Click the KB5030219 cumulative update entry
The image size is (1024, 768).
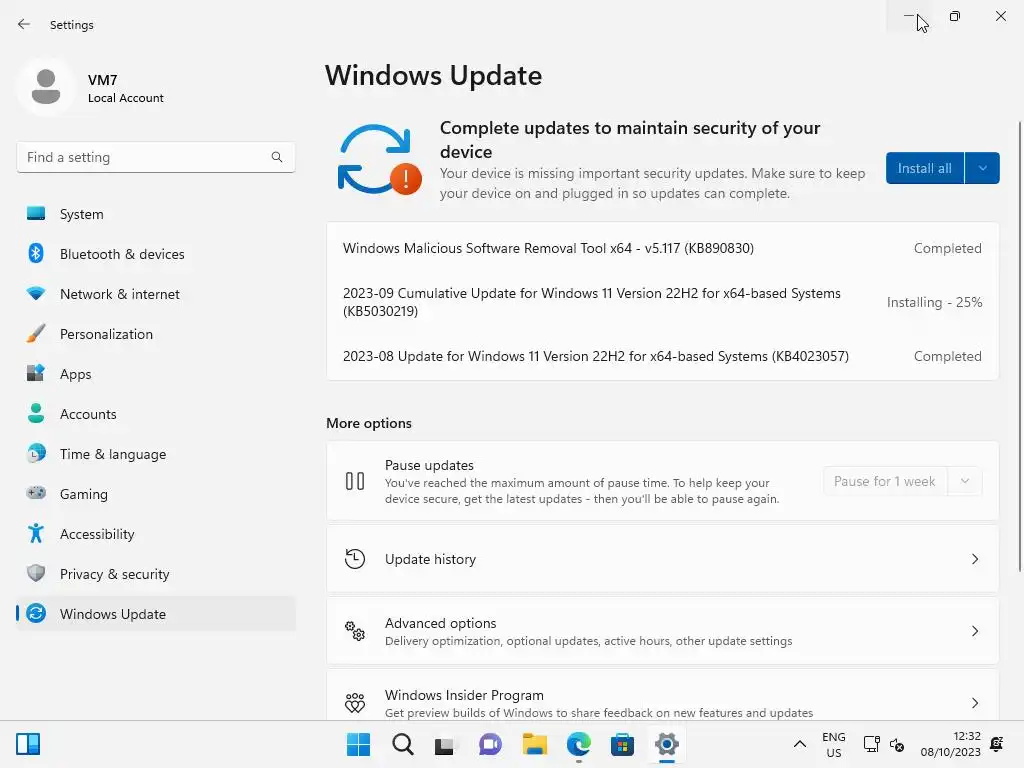(x=662, y=302)
